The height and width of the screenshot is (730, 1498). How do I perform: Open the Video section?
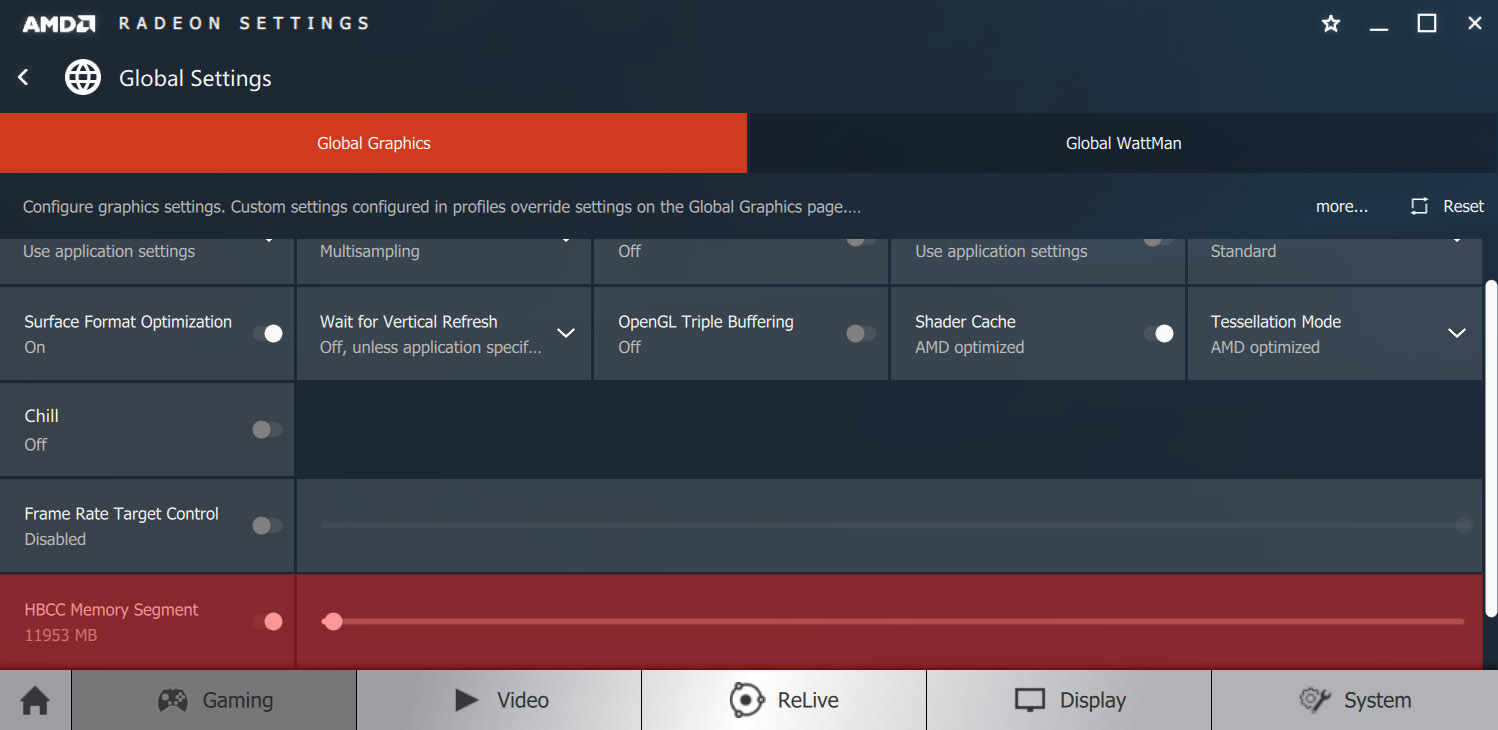[x=499, y=700]
